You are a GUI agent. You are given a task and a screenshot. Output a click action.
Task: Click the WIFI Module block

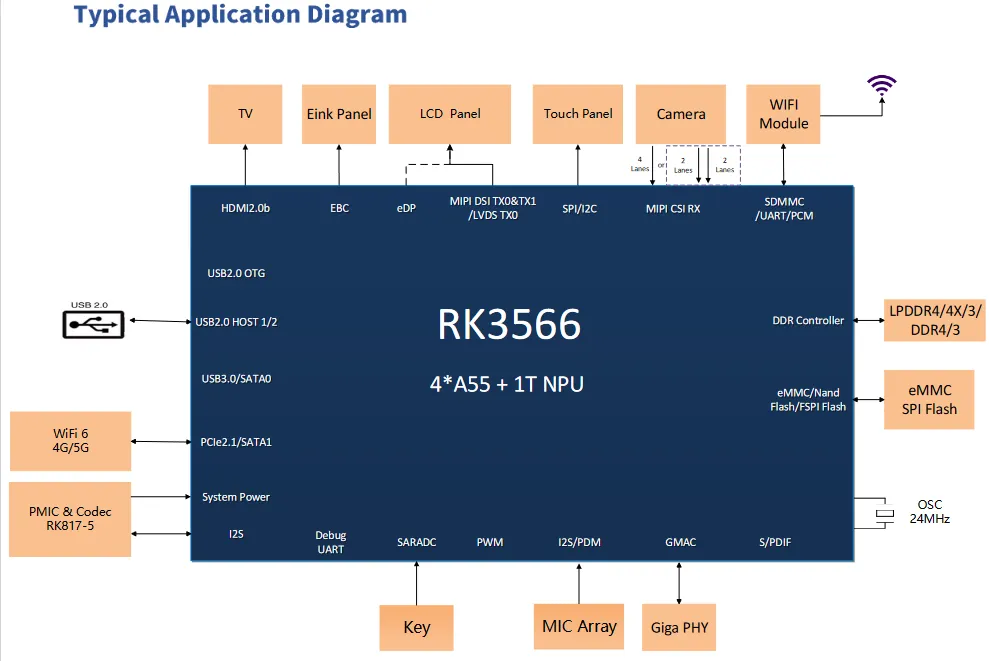pyautogui.click(x=783, y=114)
